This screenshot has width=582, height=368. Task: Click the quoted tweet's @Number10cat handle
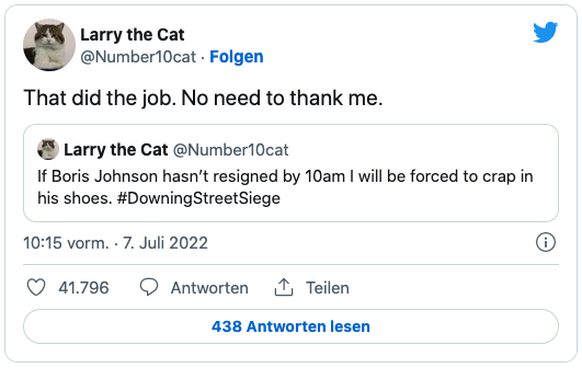click(231, 150)
